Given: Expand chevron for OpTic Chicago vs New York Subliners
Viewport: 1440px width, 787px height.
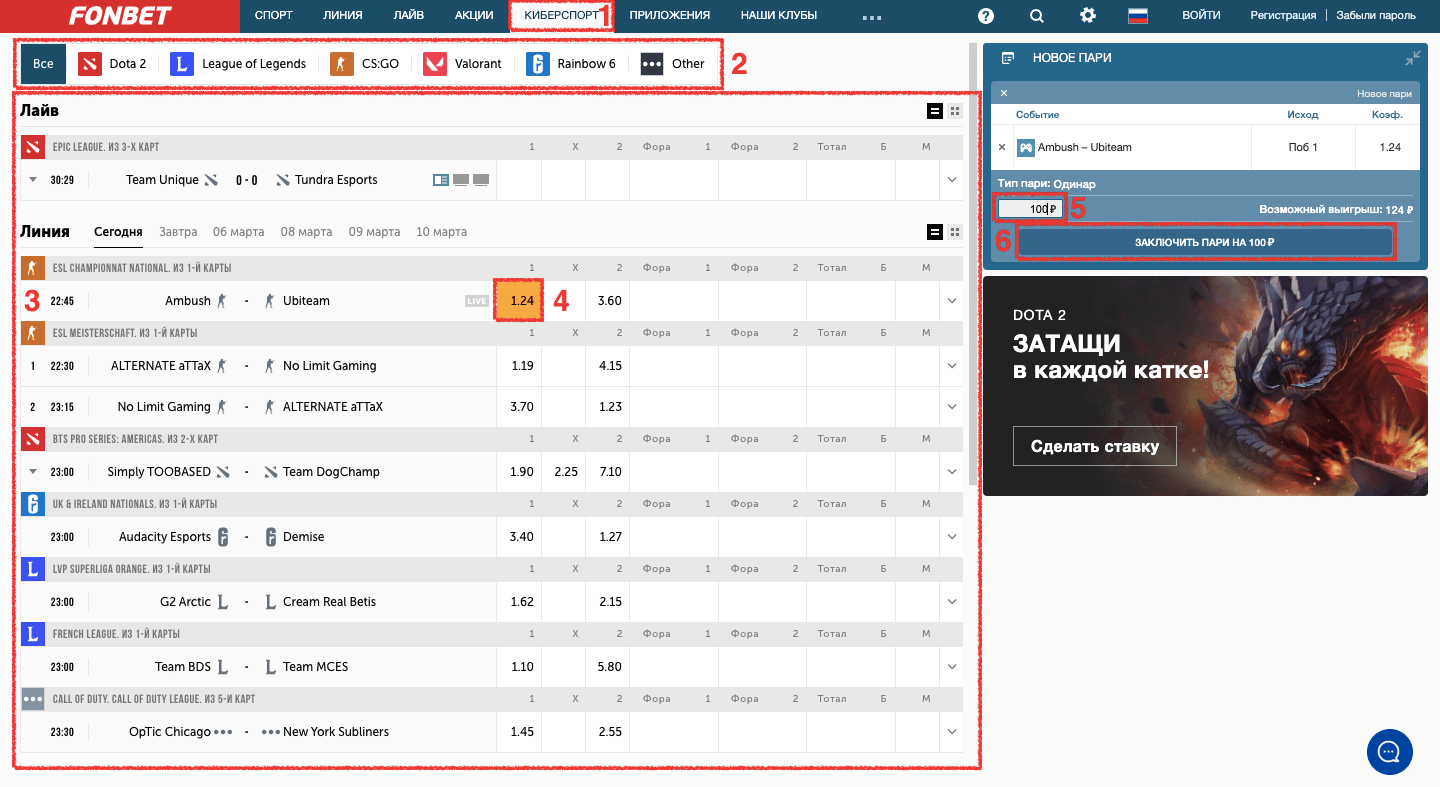Looking at the screenshot, I should (951, 732).
